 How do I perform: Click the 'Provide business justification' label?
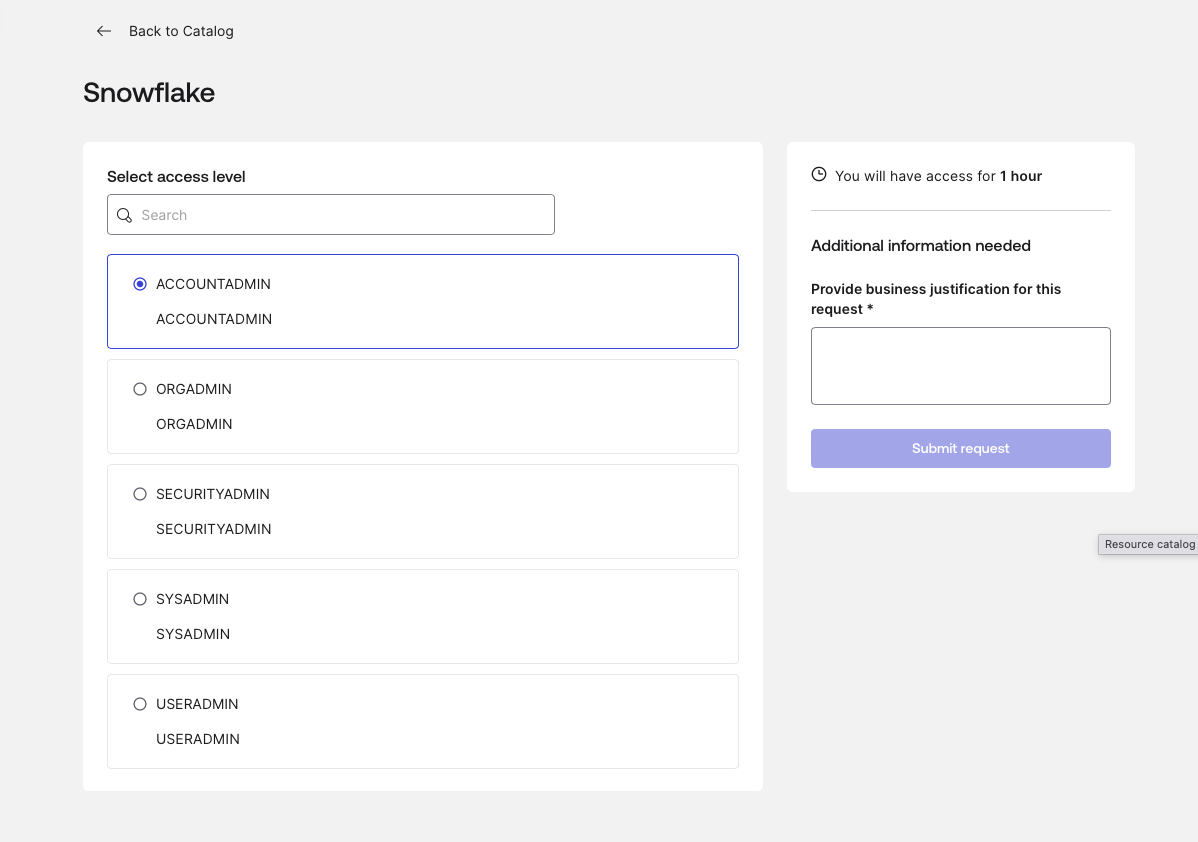936,299
